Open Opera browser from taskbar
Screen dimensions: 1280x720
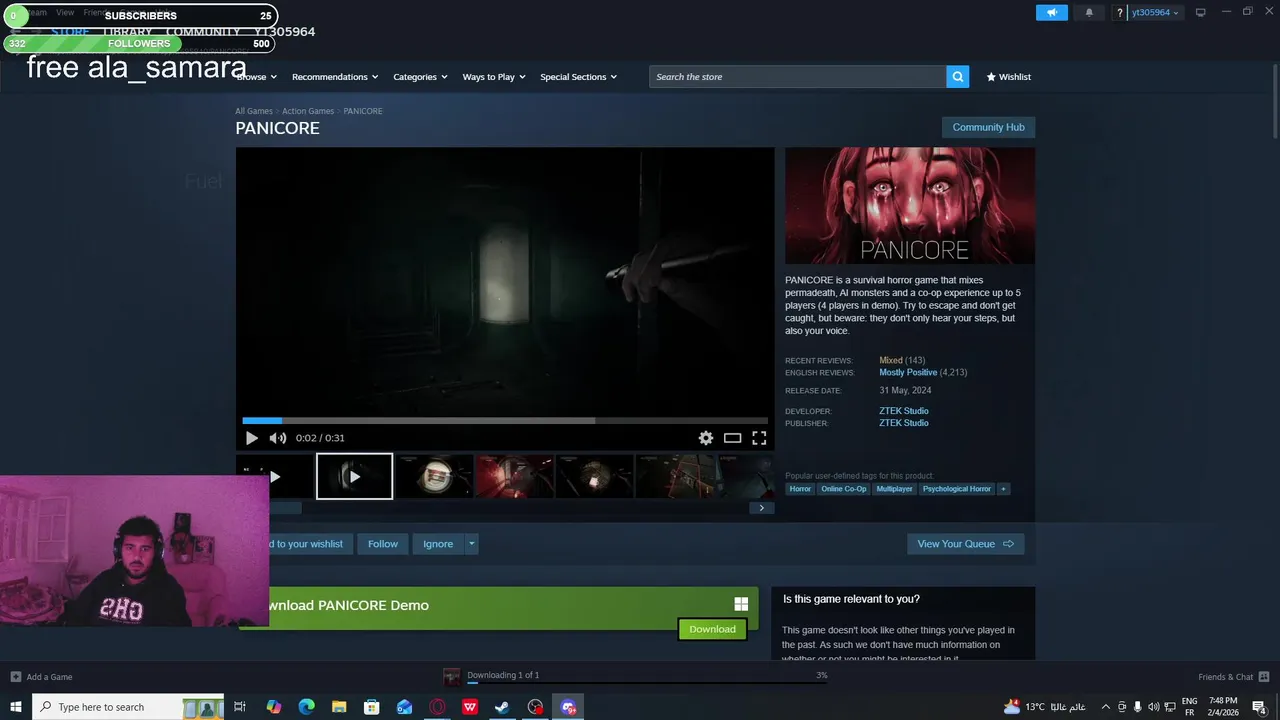tap(437, 707)
